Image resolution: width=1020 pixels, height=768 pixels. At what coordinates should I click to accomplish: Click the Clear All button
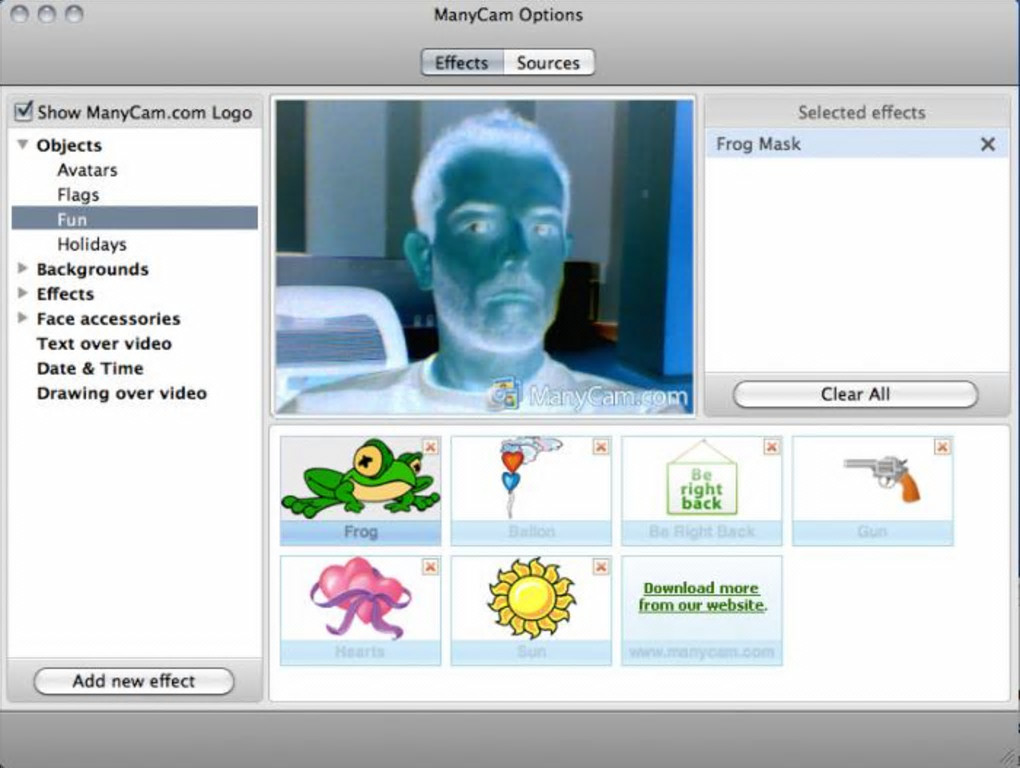(x=855, y=394)
